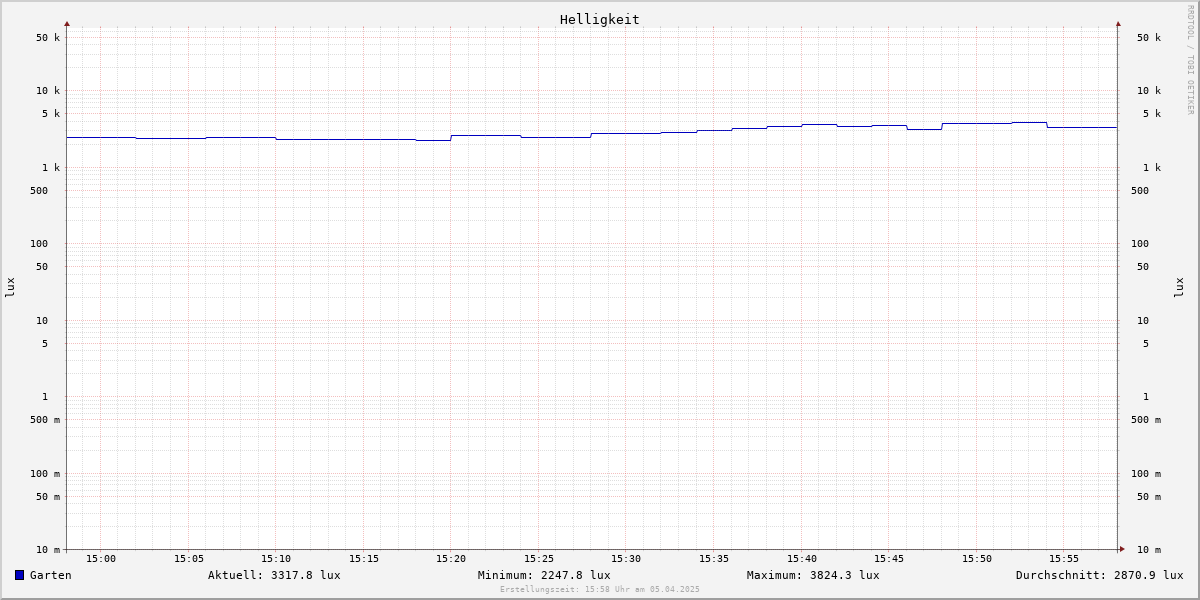Screen dimensions: 1200x600
Task: Click the "50 k" label on left y-axis
Action: pos(48,38)
